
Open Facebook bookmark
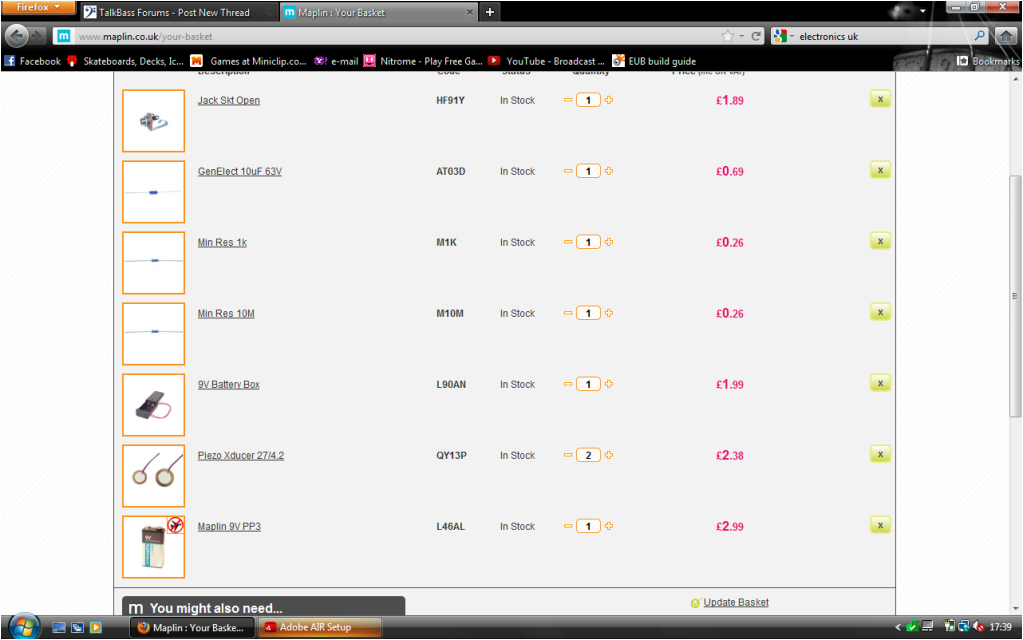tap(33, 61)
